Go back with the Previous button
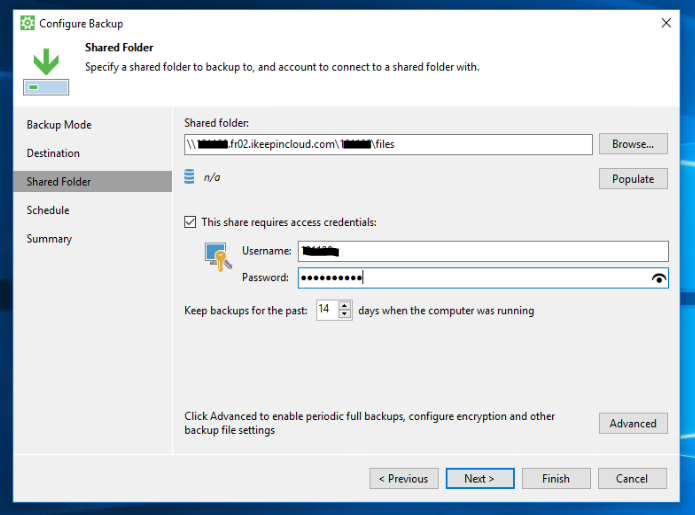This screenshot has height=515, width=695. coord(404,479)
